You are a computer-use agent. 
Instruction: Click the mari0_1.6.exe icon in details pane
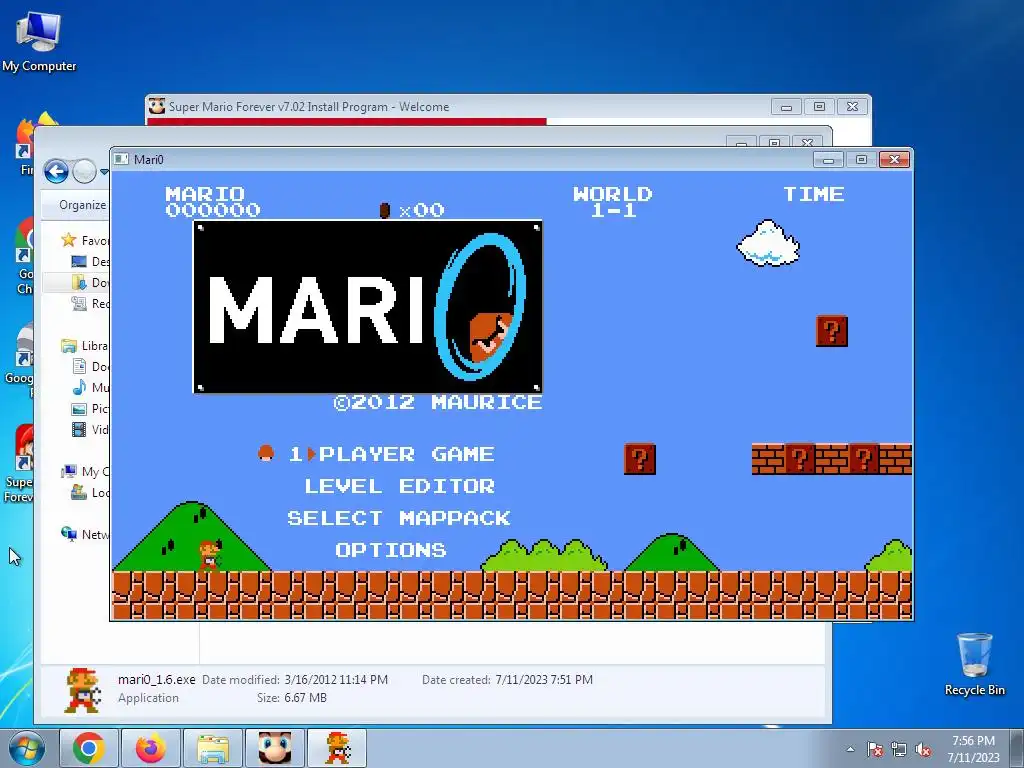coord(82,690)
